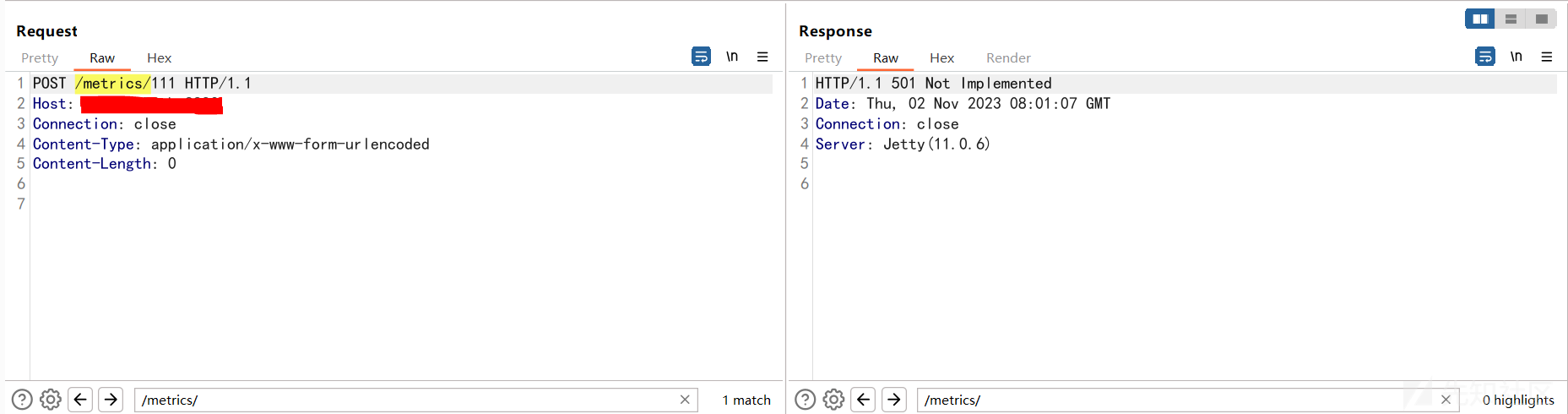Toggle word wrap icon in Response panel
Viewport: 1568px width, 414px height.
pyautogui.click(x=1484, y=57)
